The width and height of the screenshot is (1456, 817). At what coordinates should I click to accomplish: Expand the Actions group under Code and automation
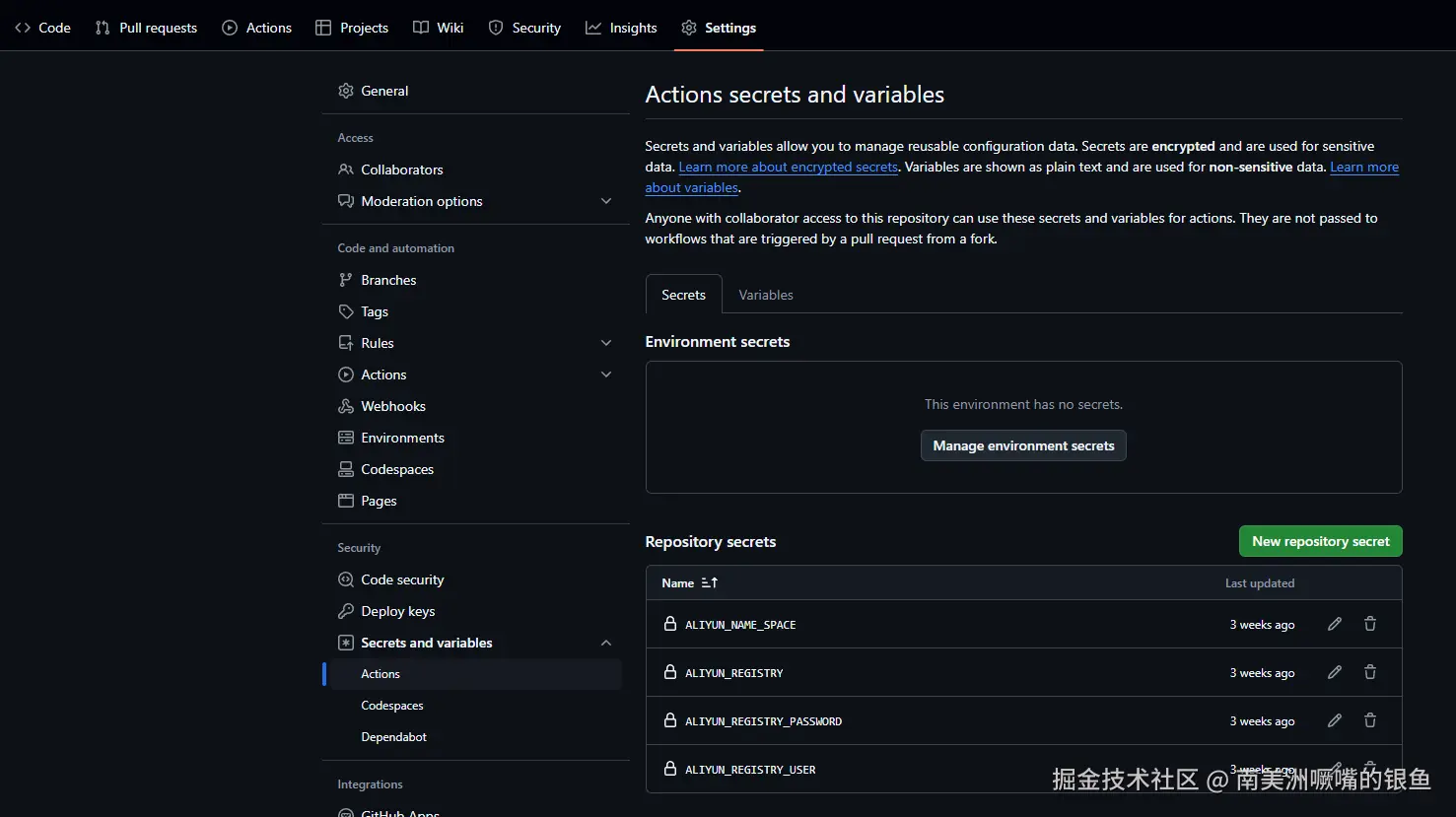pos(605,374)
